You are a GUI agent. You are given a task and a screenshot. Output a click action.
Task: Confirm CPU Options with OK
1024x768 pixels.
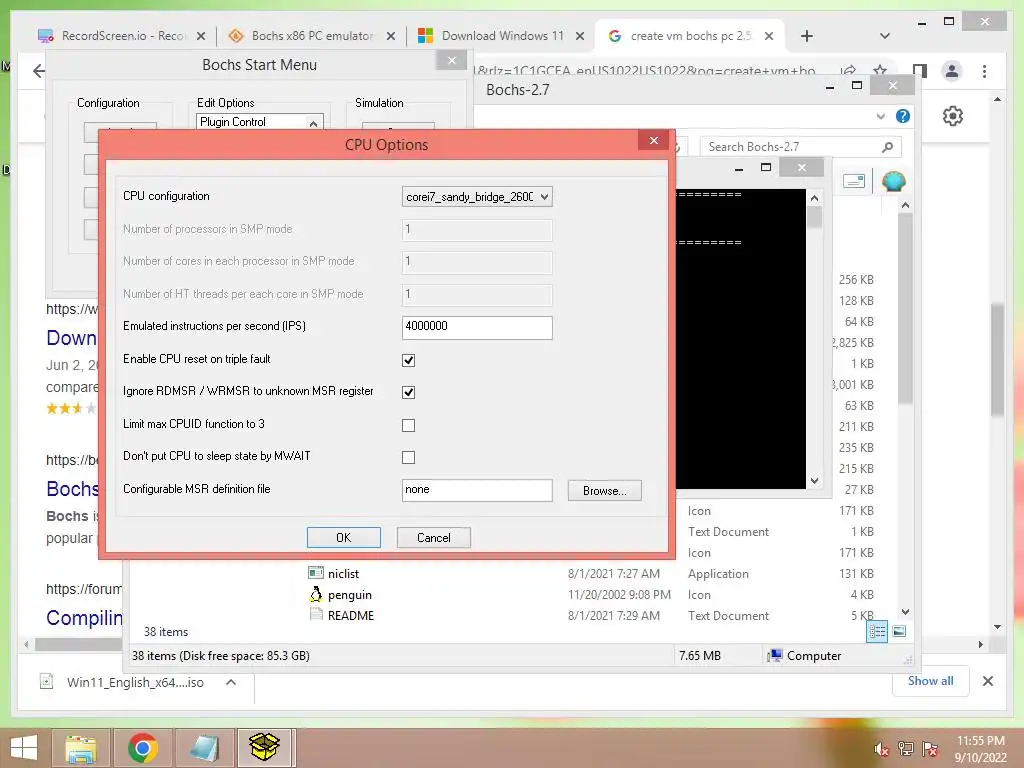click(x=344, y=537)
